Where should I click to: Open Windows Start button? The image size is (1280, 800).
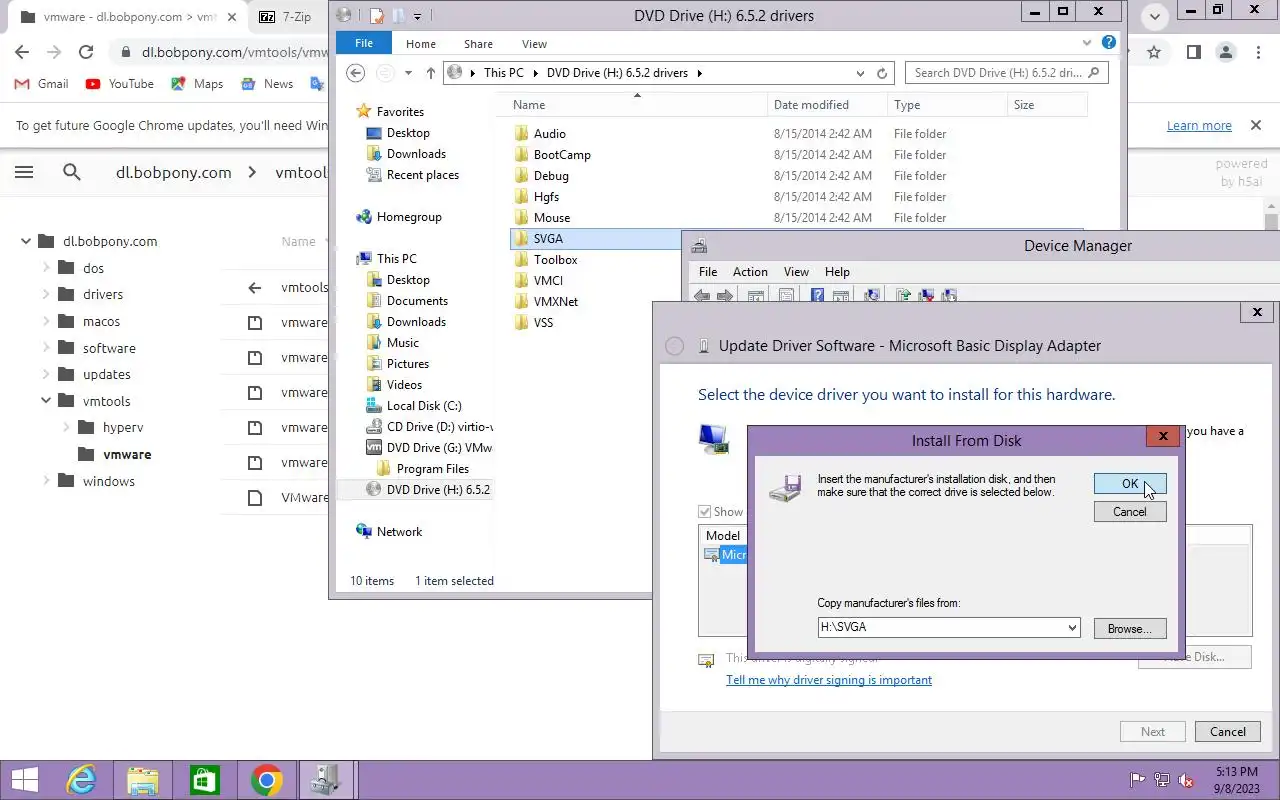[x=25, y=780]
